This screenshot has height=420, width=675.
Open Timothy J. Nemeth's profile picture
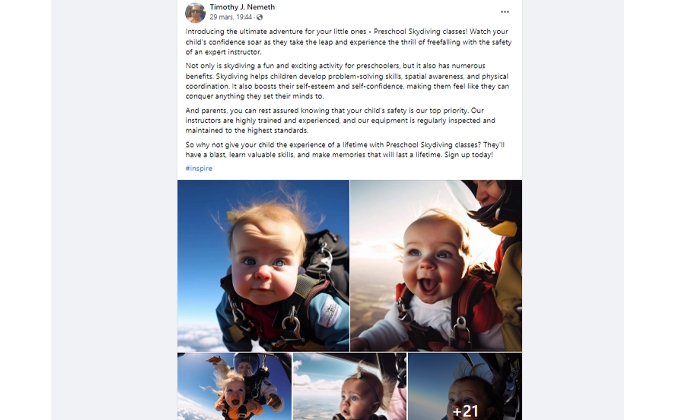coord(195,12)
